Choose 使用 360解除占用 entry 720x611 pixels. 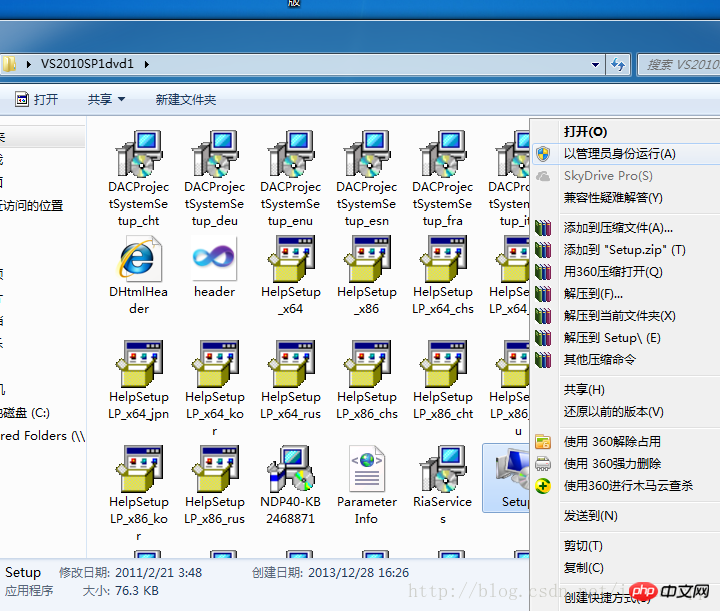pos(612,442)
